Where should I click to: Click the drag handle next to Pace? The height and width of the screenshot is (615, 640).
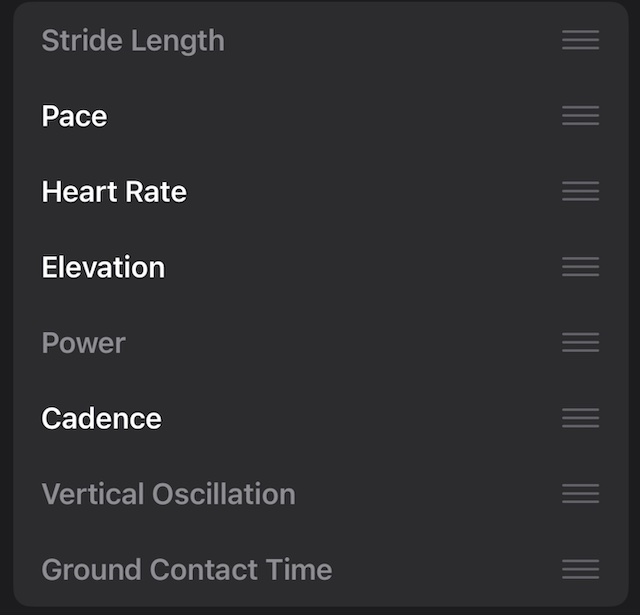click(580, 116)
